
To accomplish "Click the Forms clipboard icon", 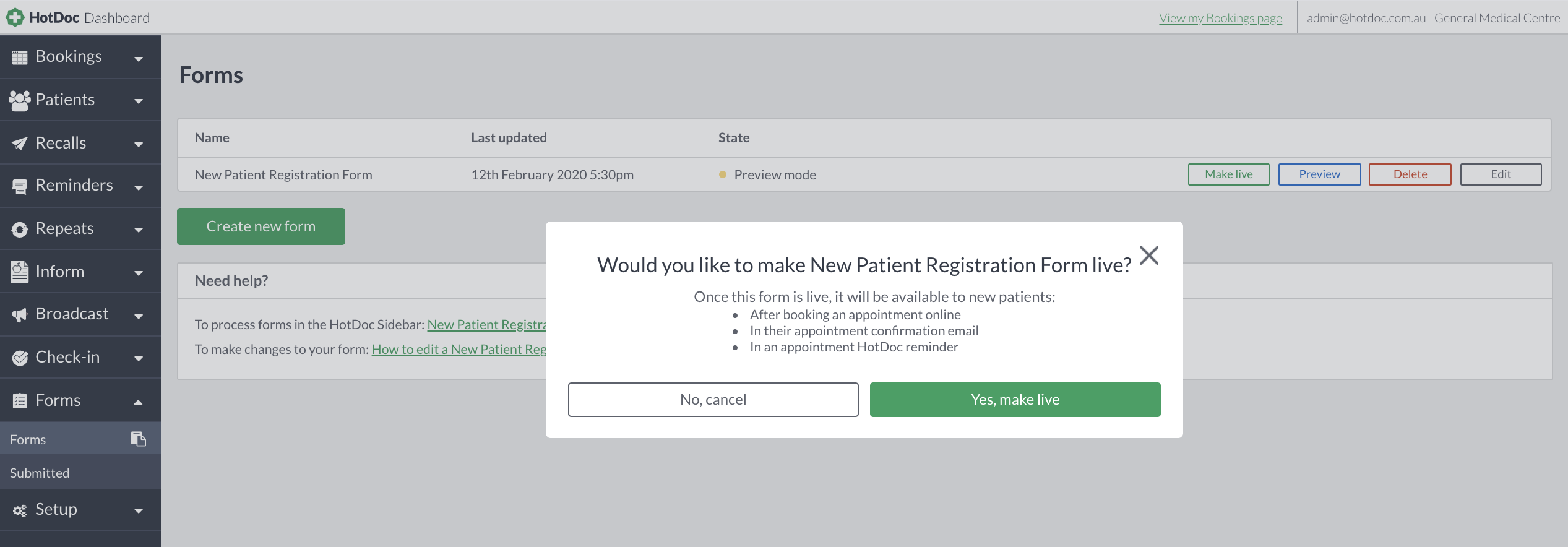I will (x=19, y=400).
